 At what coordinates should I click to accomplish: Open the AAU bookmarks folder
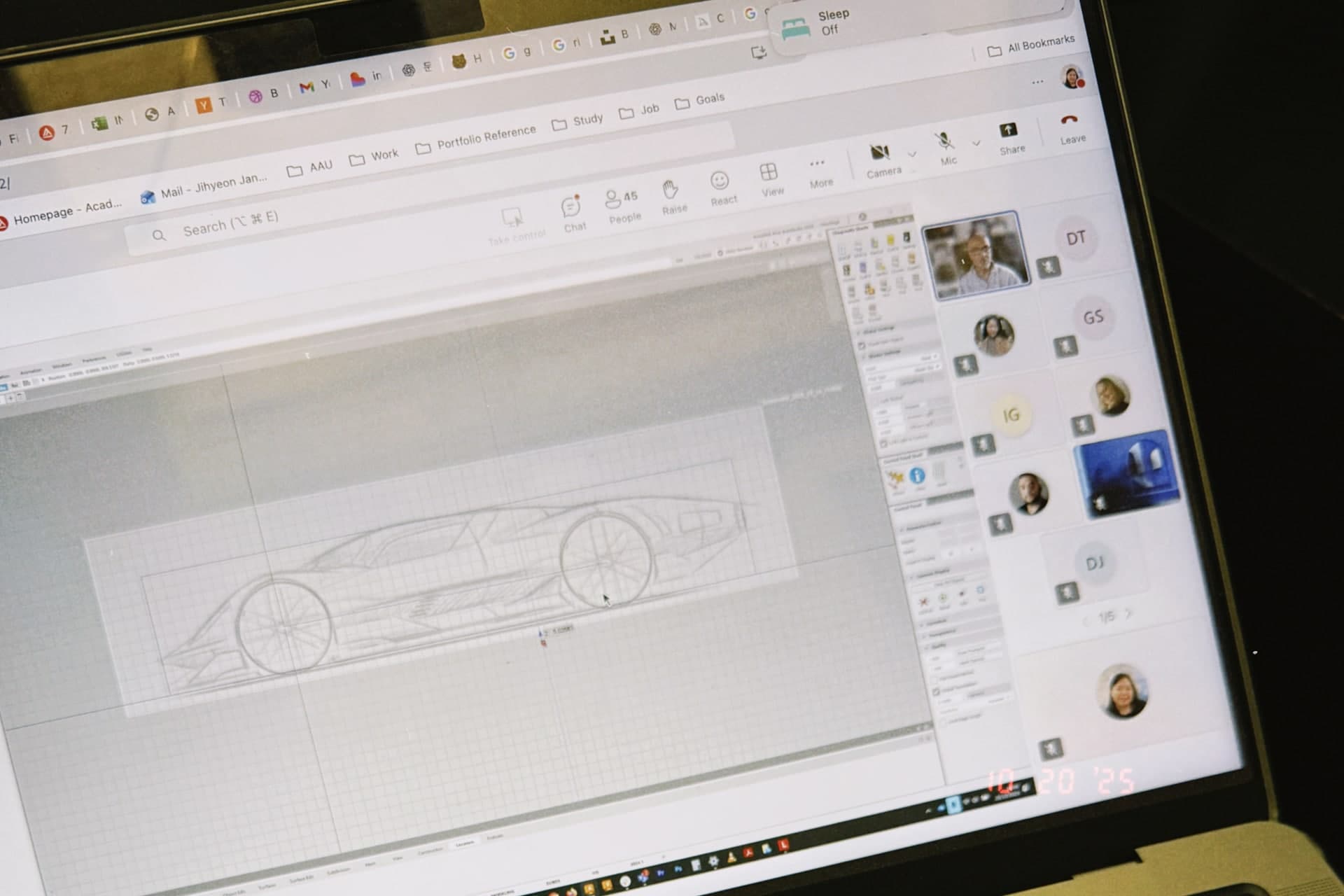pyautogui.click(x=309, y=168)
